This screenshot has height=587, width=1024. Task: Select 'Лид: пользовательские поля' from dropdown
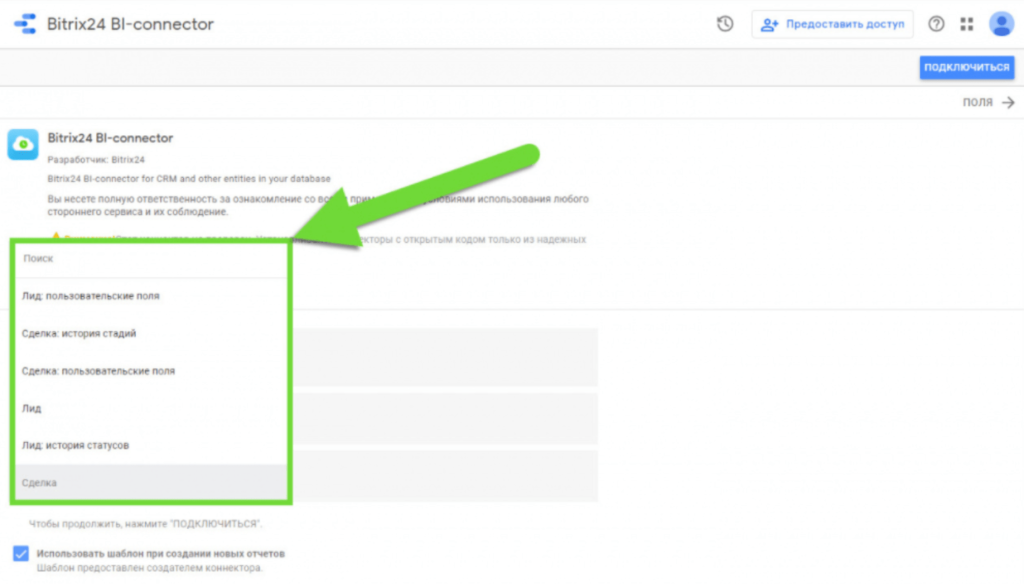point(91,296)
